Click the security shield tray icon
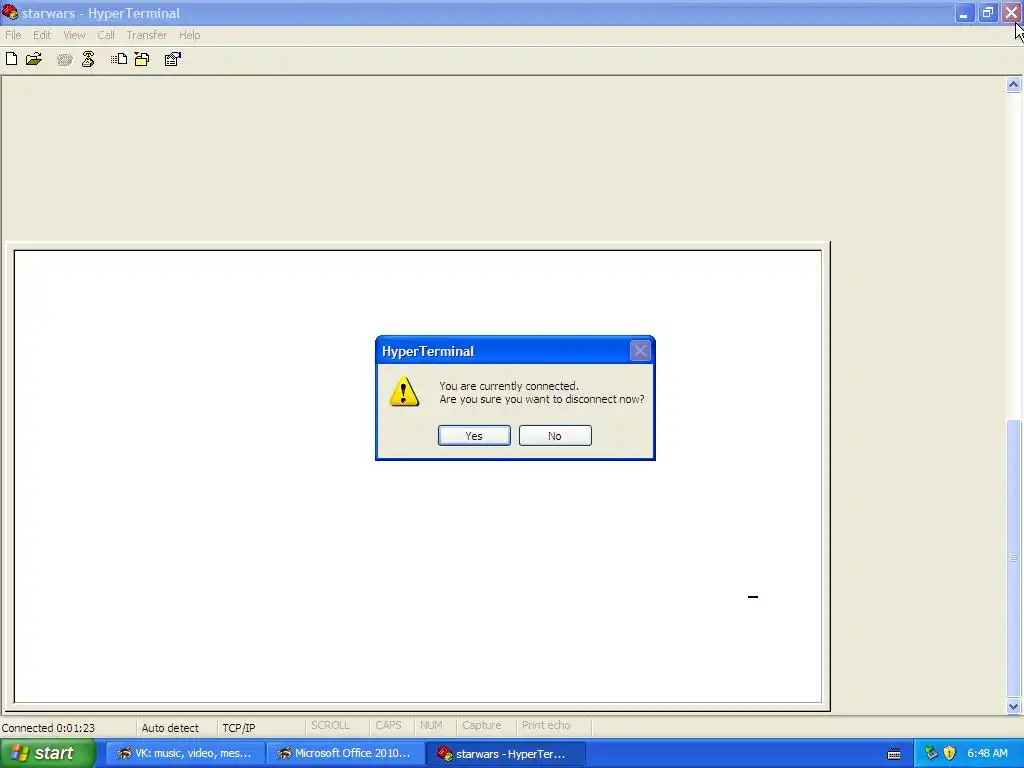The image size is (1024, 768). 950,753
